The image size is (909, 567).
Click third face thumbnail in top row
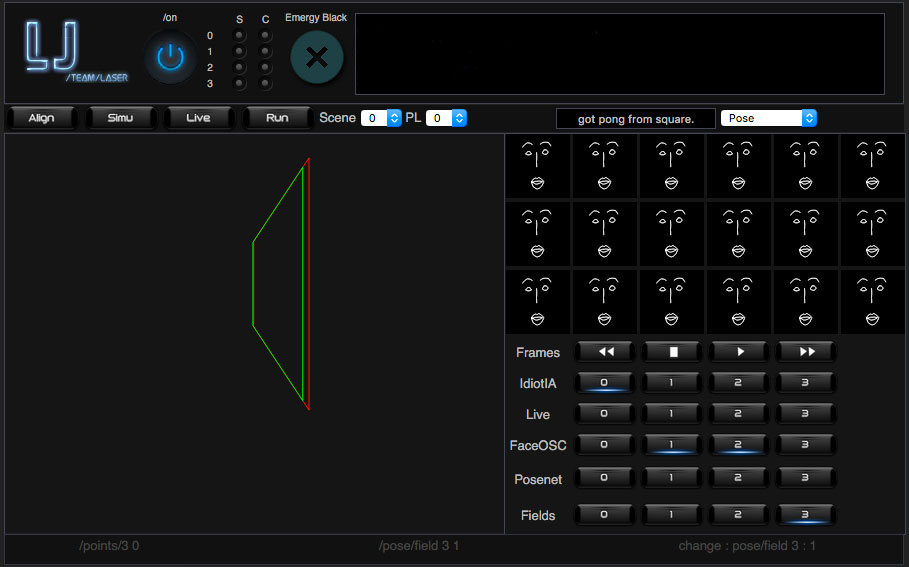[671, 166]
